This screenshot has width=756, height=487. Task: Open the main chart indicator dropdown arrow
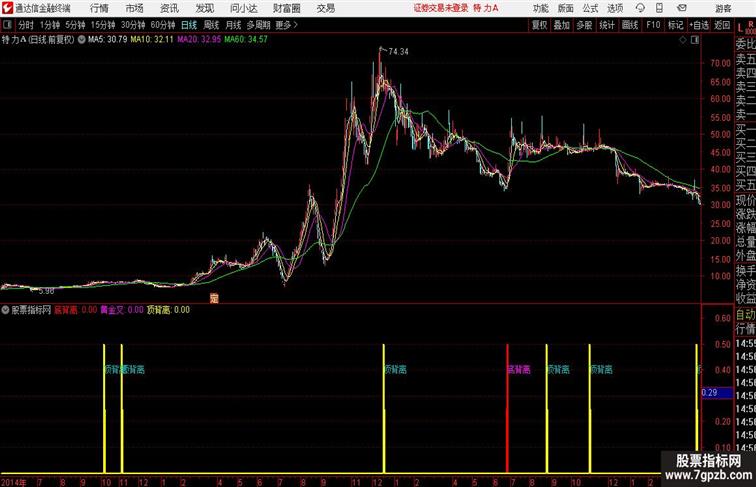coord(81,40)
